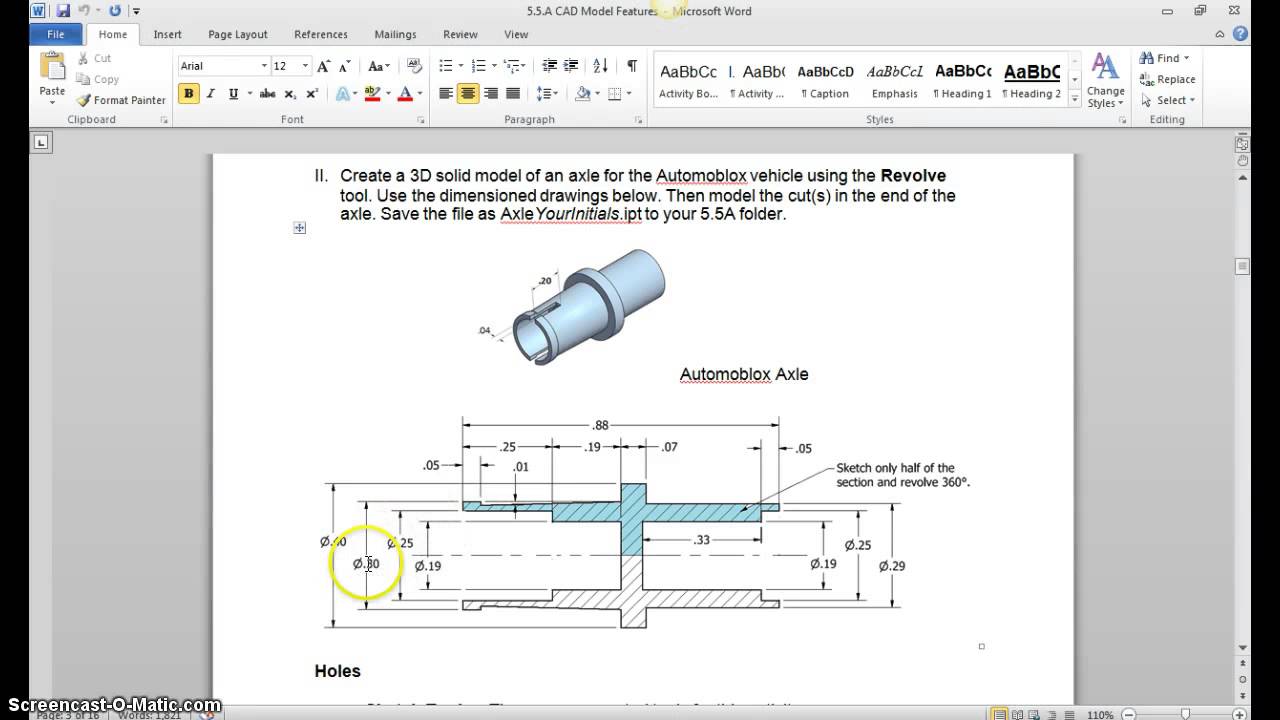Expand the numbering list dropdown
The height and width of the screenshot is (720, 1280).
click(493, 66)
